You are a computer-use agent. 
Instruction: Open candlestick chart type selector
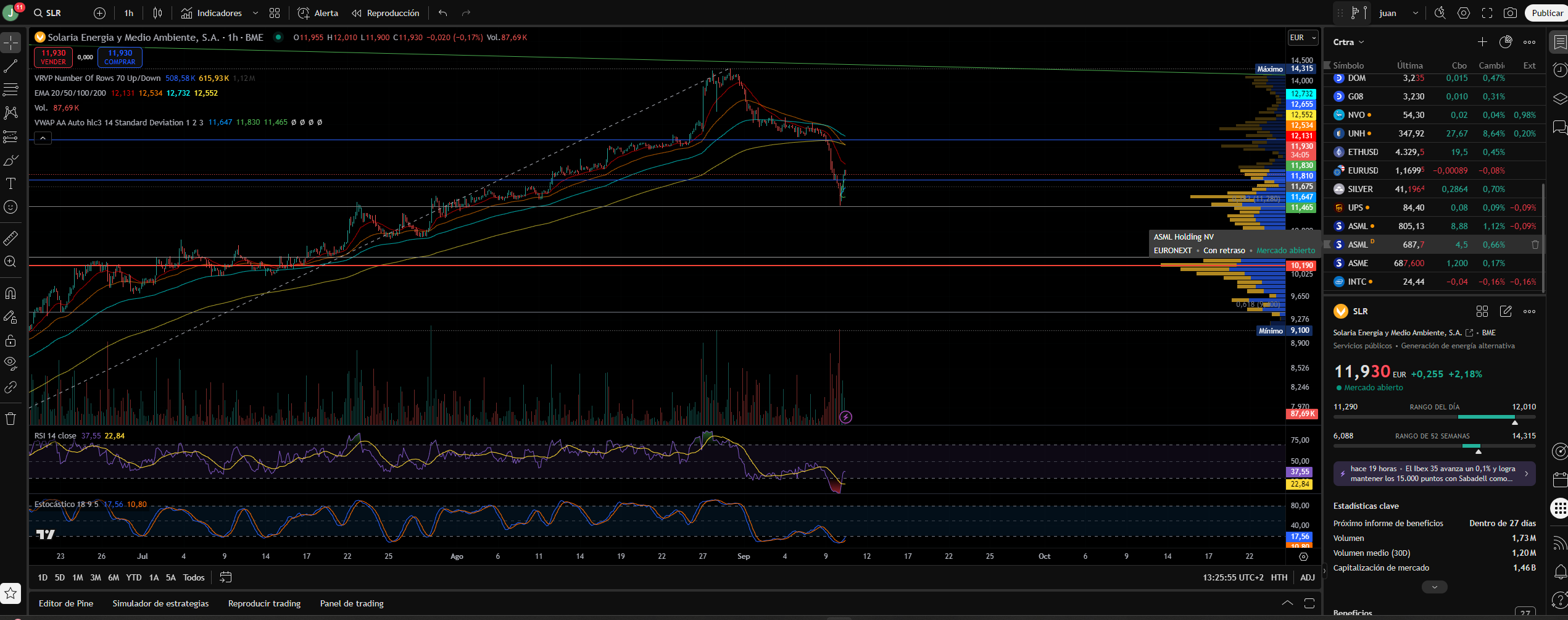pos(158,13)
